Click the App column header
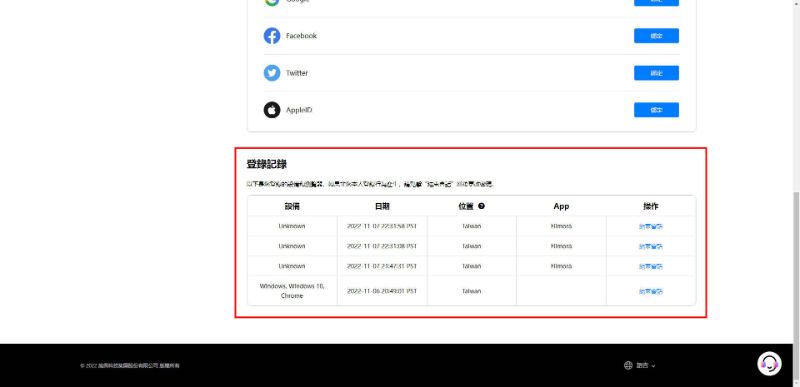 [x=561, y=206]
